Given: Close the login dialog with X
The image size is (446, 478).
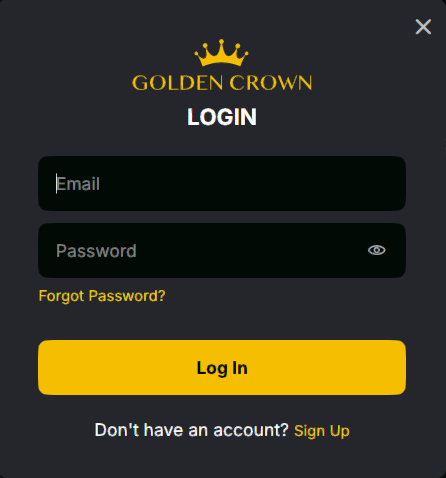Looking at the screenshot, I should pos(423,27).
